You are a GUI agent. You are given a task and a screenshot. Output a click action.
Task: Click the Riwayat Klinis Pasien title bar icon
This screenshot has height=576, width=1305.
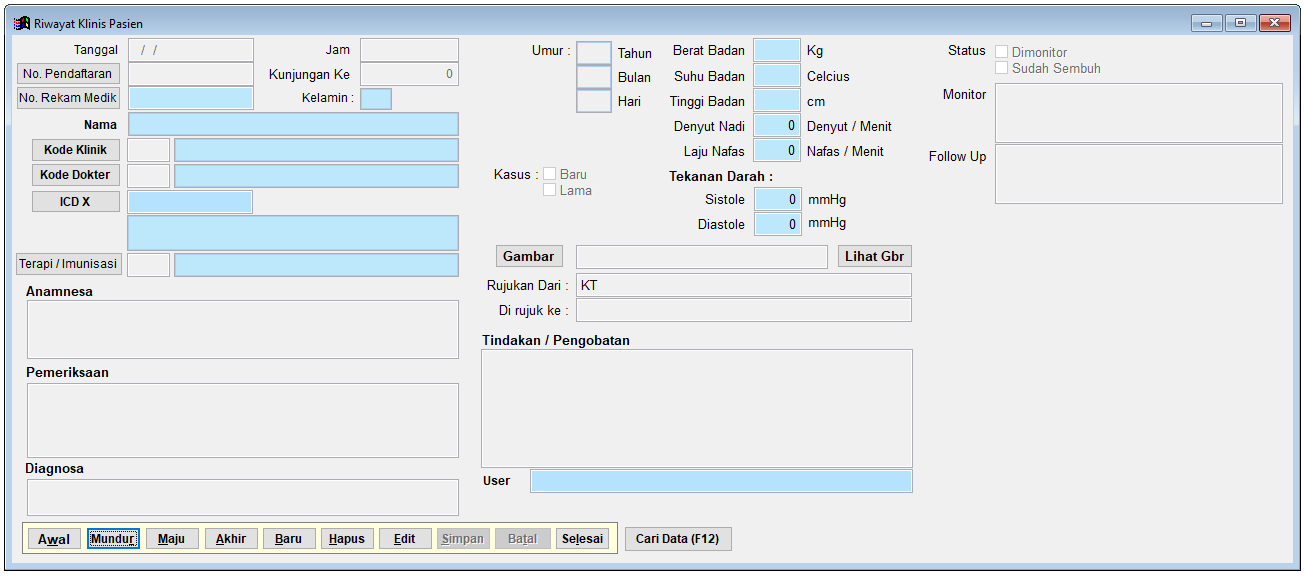[x=22, y=23]
